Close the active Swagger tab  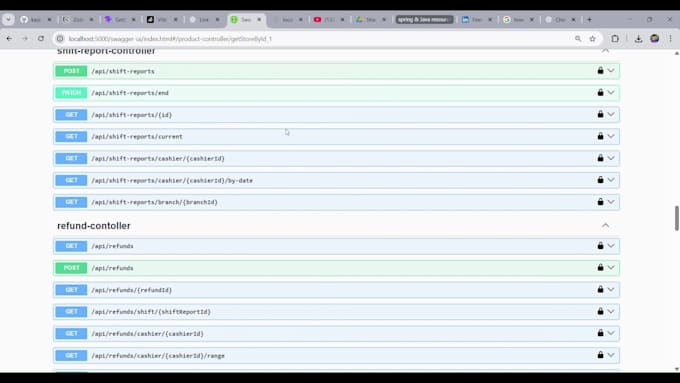tap(259, 20)
